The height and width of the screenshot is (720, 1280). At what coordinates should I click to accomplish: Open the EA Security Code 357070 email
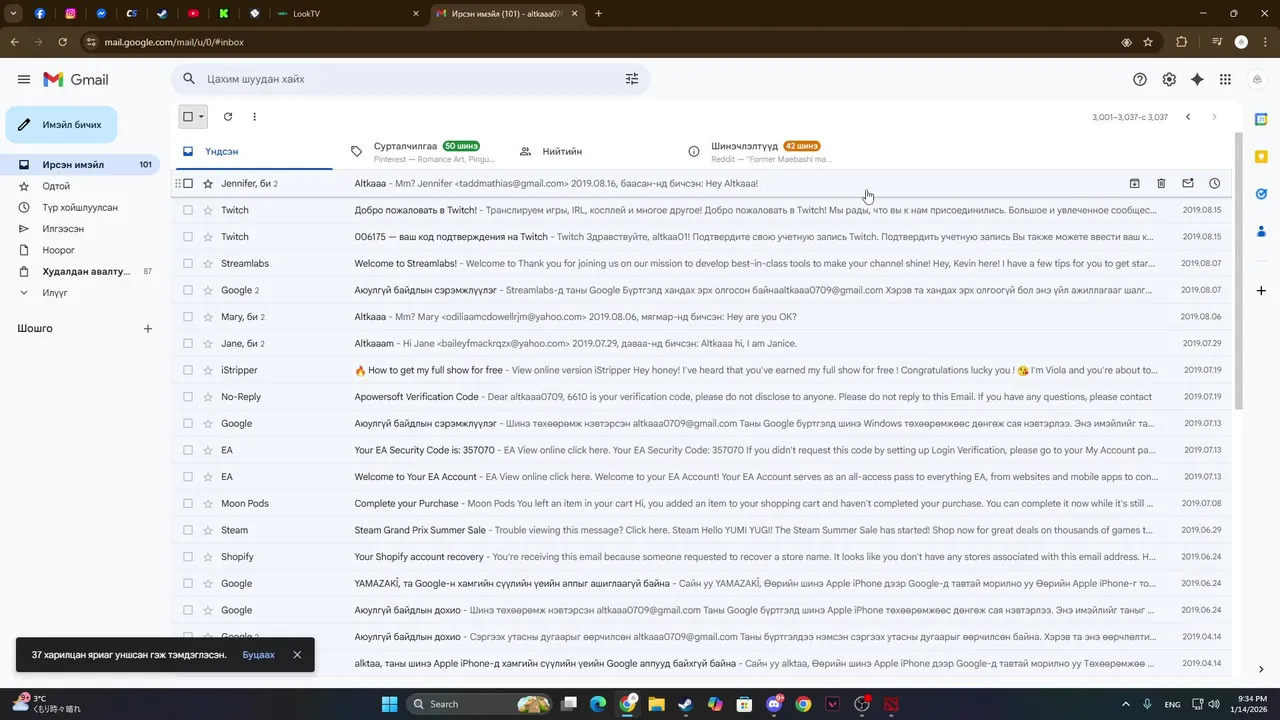(x=700, y=450)
